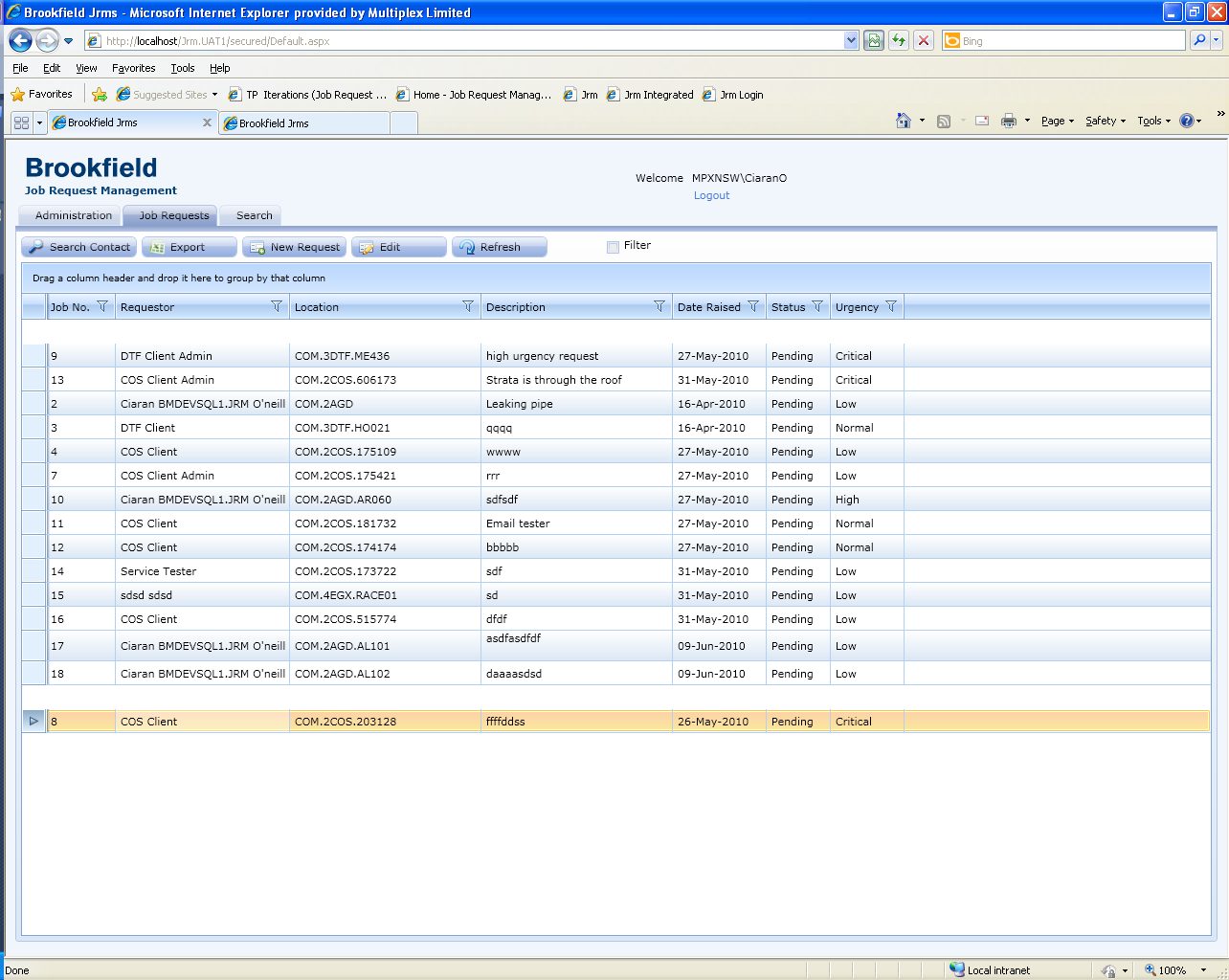Click the compatibility view icon beside address bar
This screenshot has width=1229, height=980.
click(874, 40)
